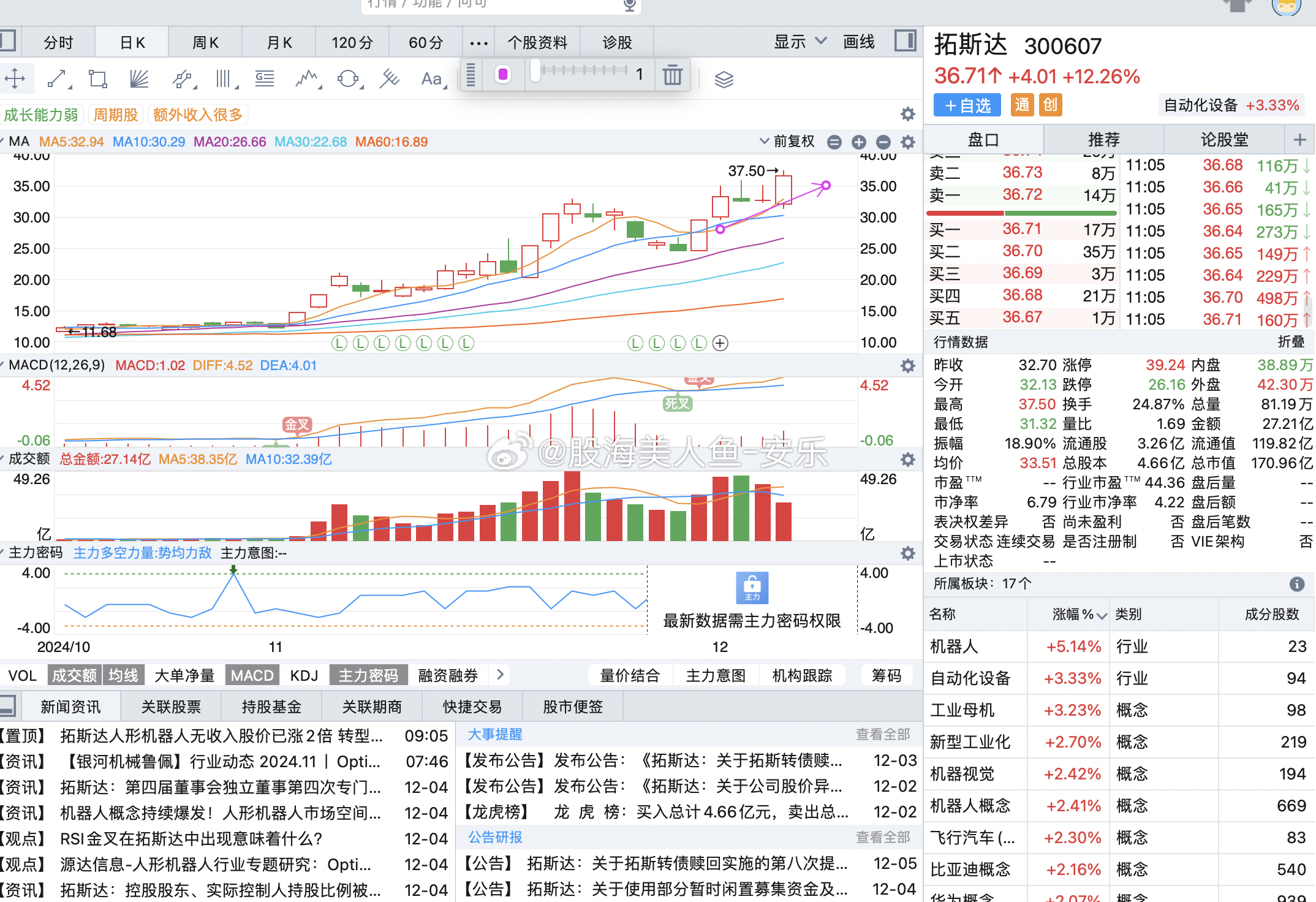Toggle 成交额 indicator button

click(74, 675)
